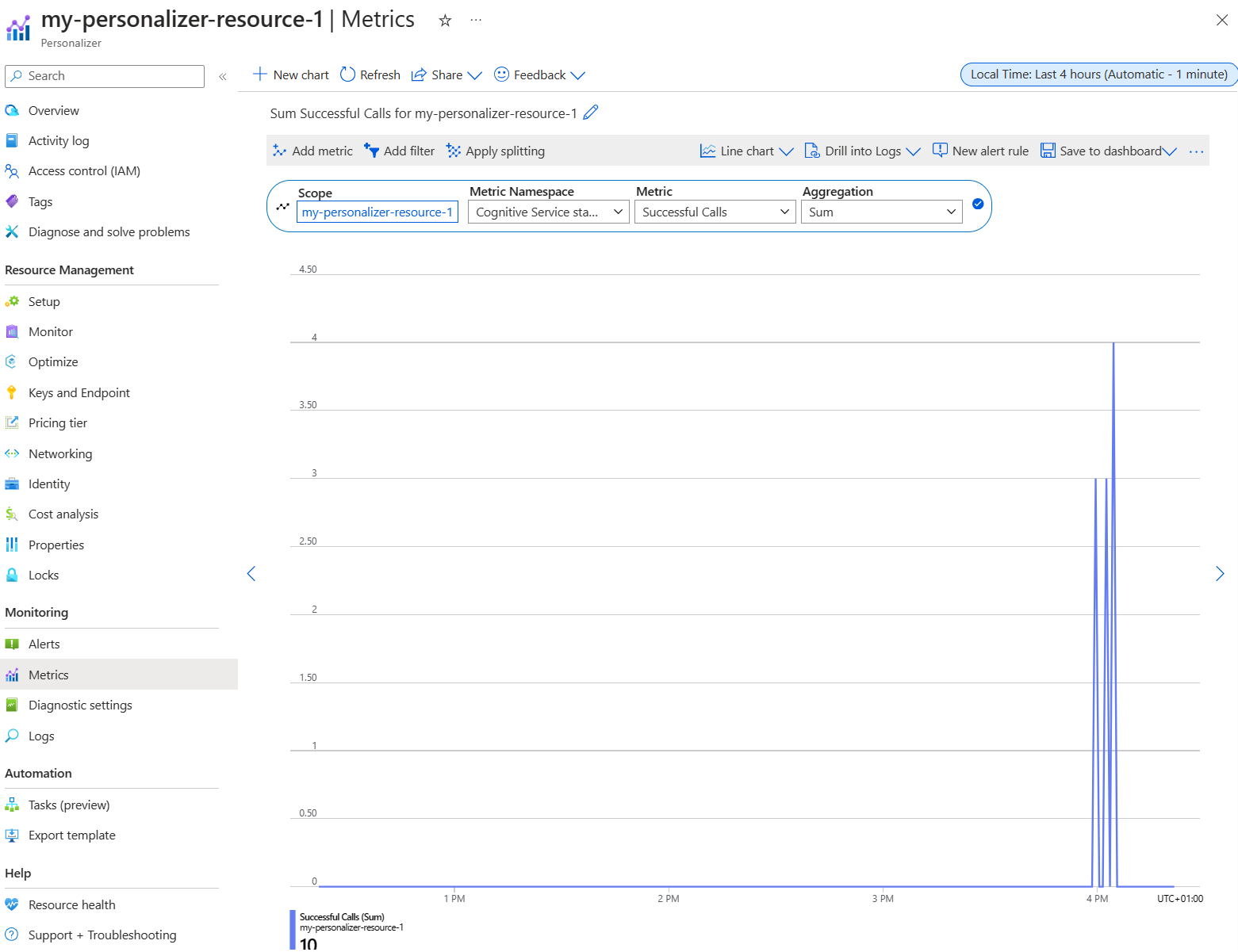Viewport: 1238px width, 952px height.
Task: Click the Keys and Endpoint key icon
Action: [12, 392]
